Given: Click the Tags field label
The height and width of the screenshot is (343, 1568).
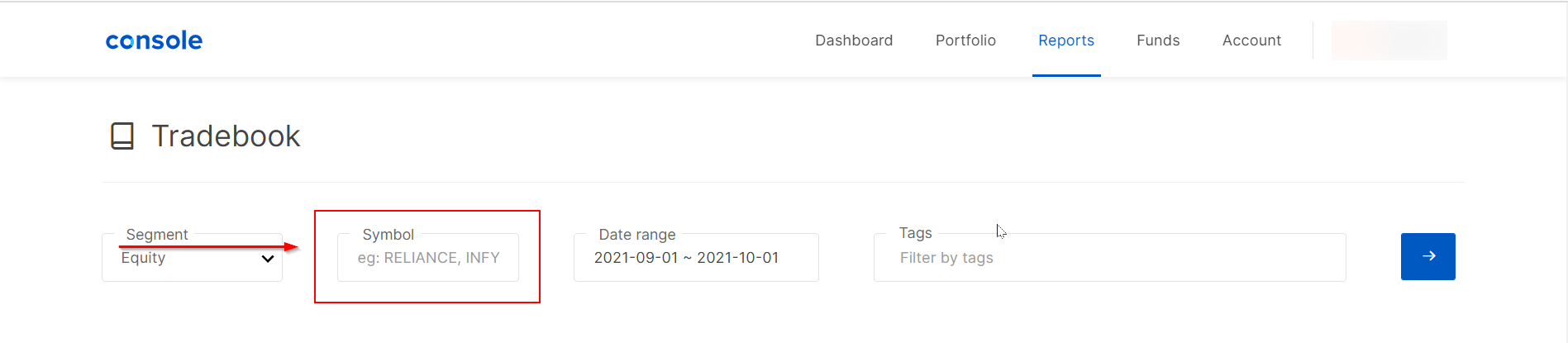Looking at the screenshot, I should [915, 233].
